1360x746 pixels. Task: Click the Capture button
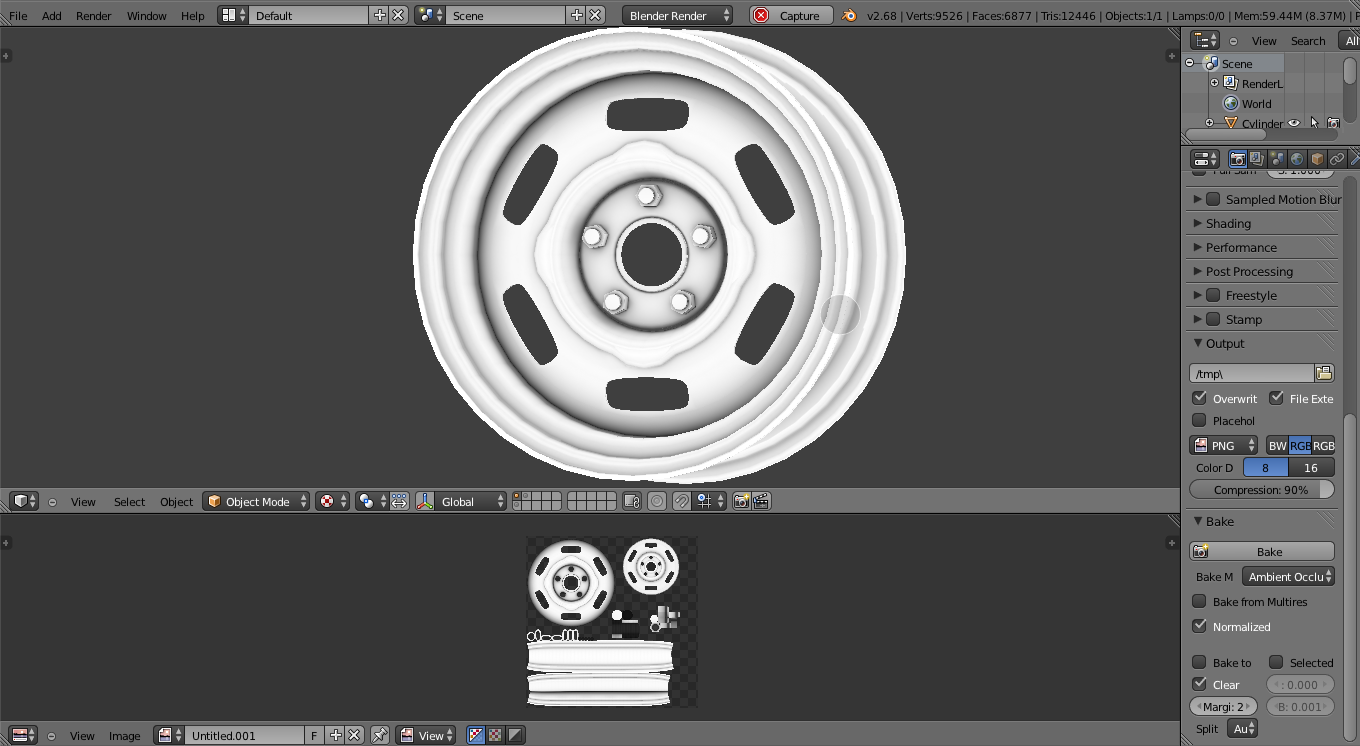click(791, 15)
